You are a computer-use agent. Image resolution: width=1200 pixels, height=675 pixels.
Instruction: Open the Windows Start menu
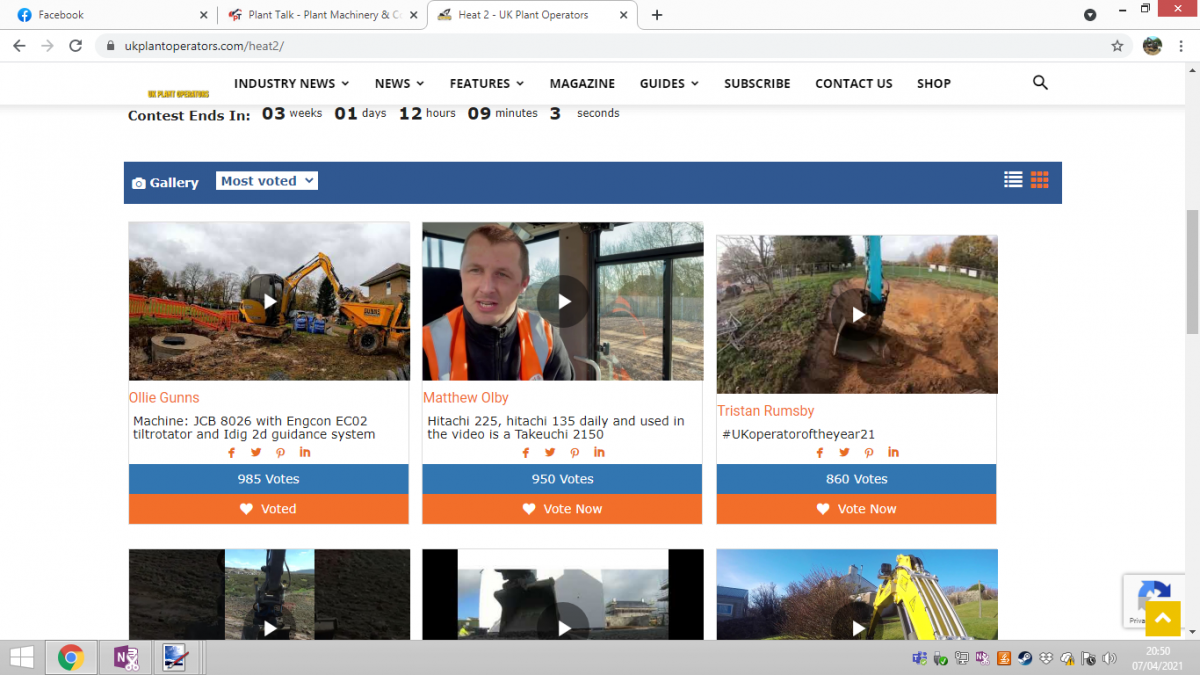(x=22, y=657)
